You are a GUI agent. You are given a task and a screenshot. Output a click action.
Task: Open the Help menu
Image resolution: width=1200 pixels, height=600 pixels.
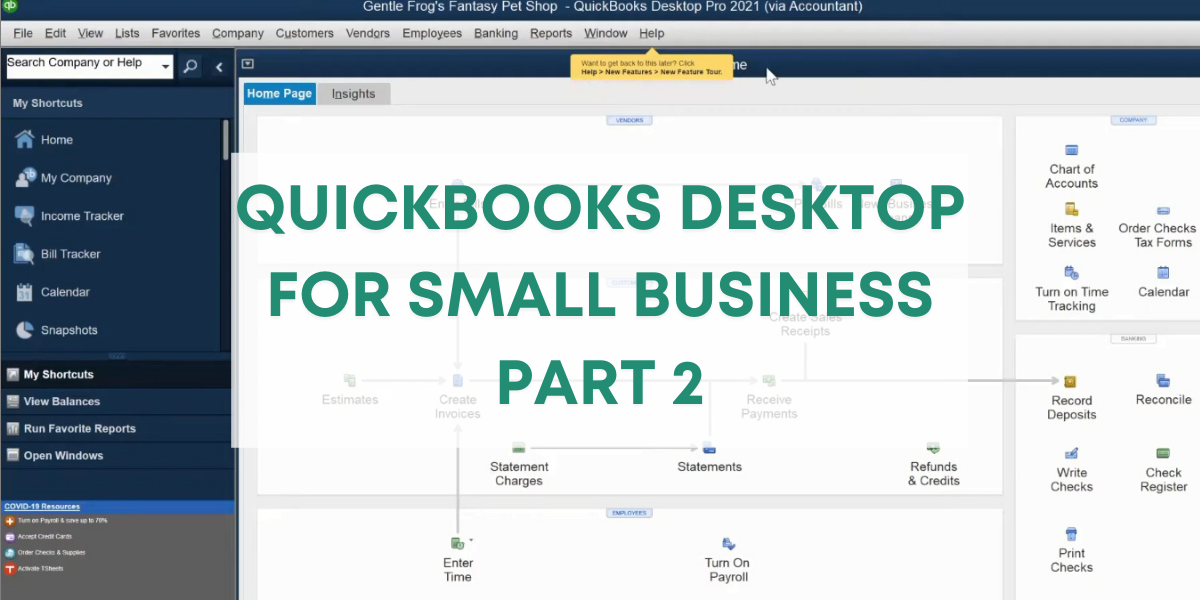652,33
